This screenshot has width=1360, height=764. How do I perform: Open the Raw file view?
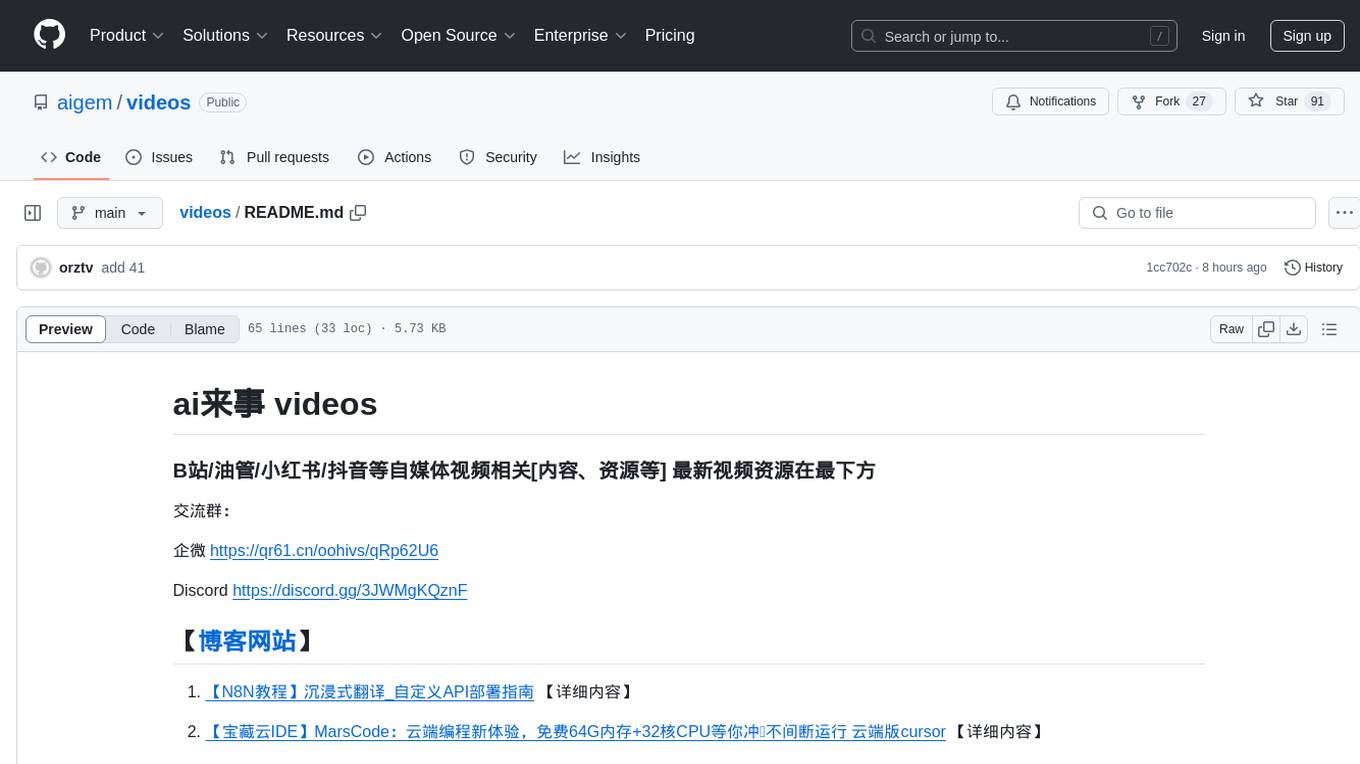(x=1231, y=329)
